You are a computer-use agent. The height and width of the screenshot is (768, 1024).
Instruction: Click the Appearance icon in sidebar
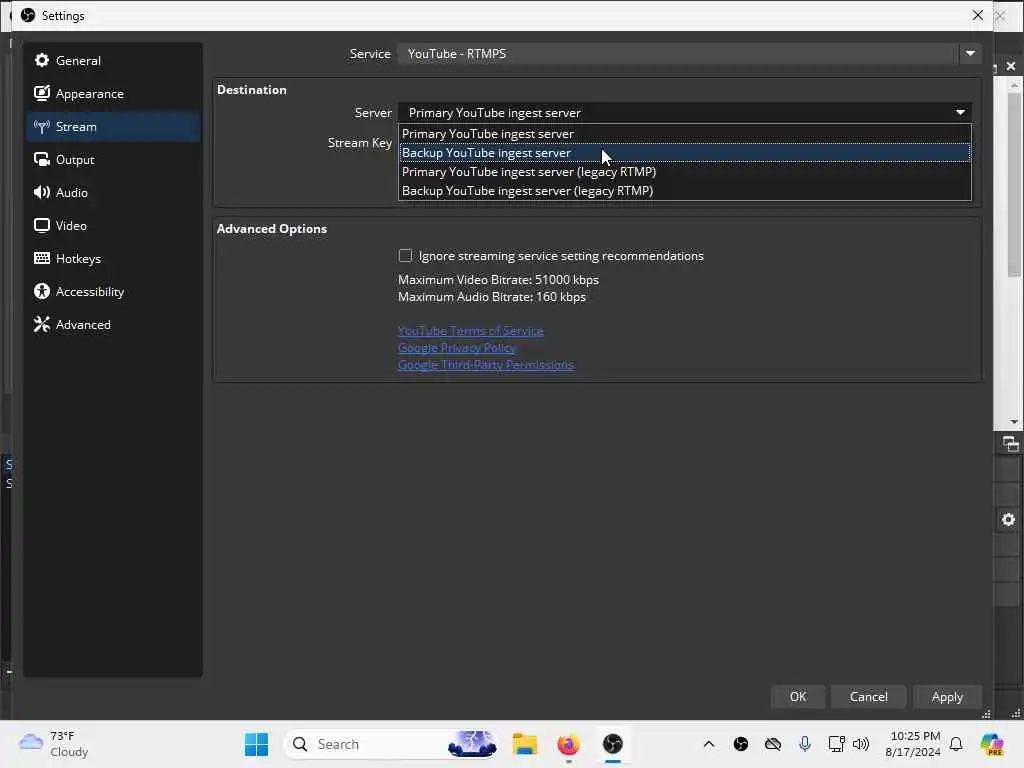(42, 93)
